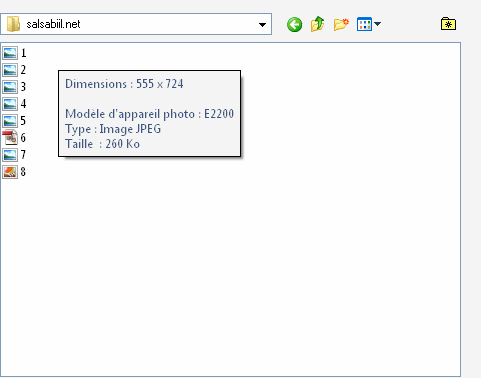Image resolution: width=481 pixels, height=378 pixels.
Task: Expand the views dropdown arrow
Action: 377,24
